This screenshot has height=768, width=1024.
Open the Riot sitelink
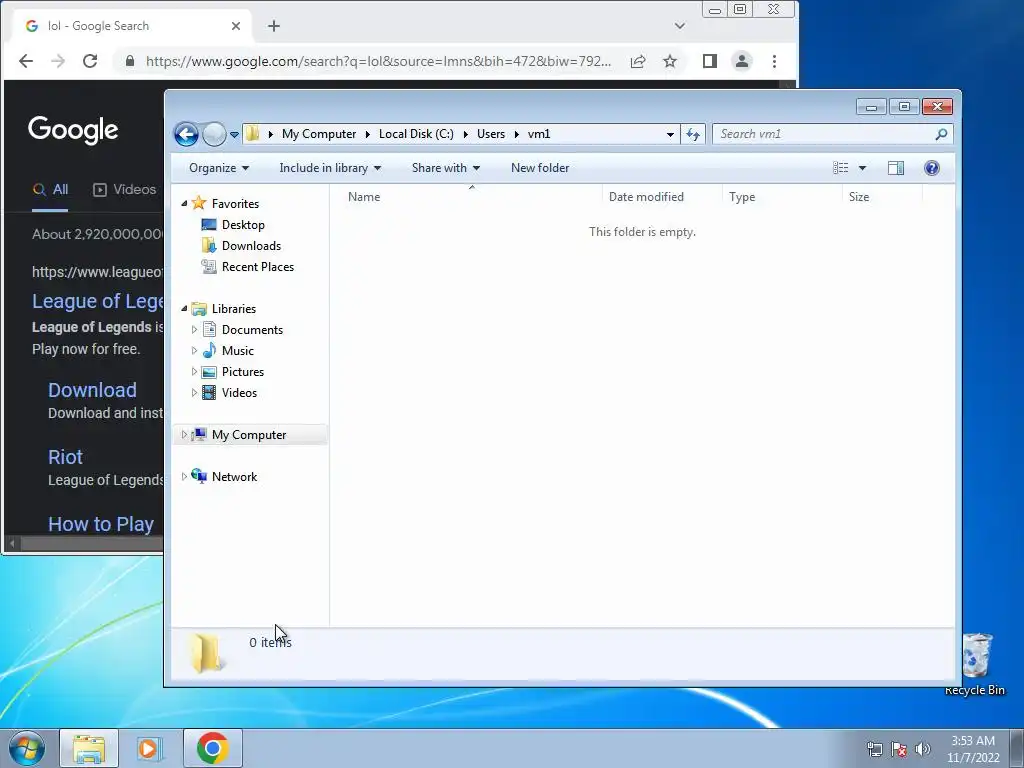65,456
